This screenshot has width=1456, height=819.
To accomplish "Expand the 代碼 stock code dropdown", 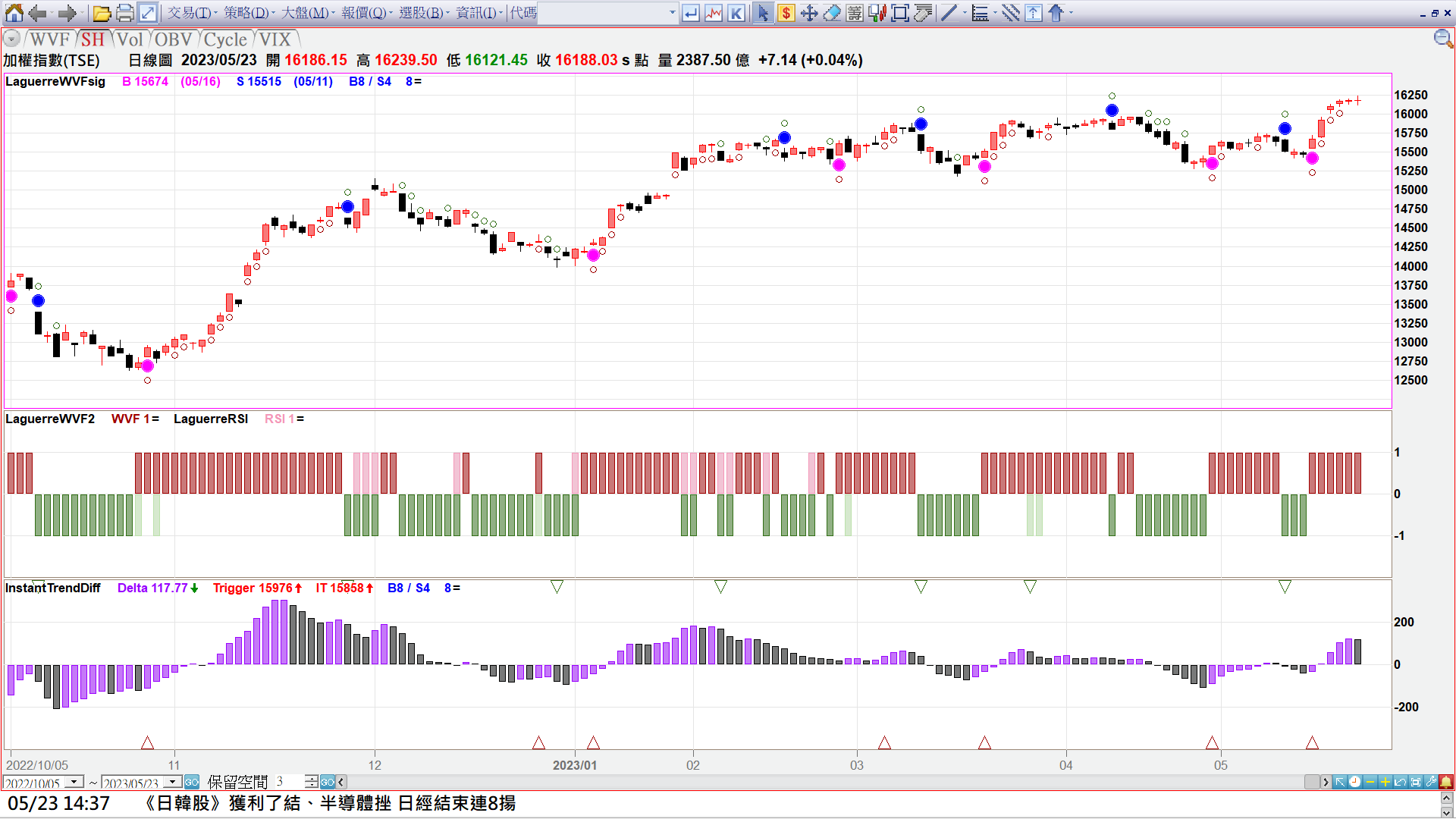I will [672, 13].
